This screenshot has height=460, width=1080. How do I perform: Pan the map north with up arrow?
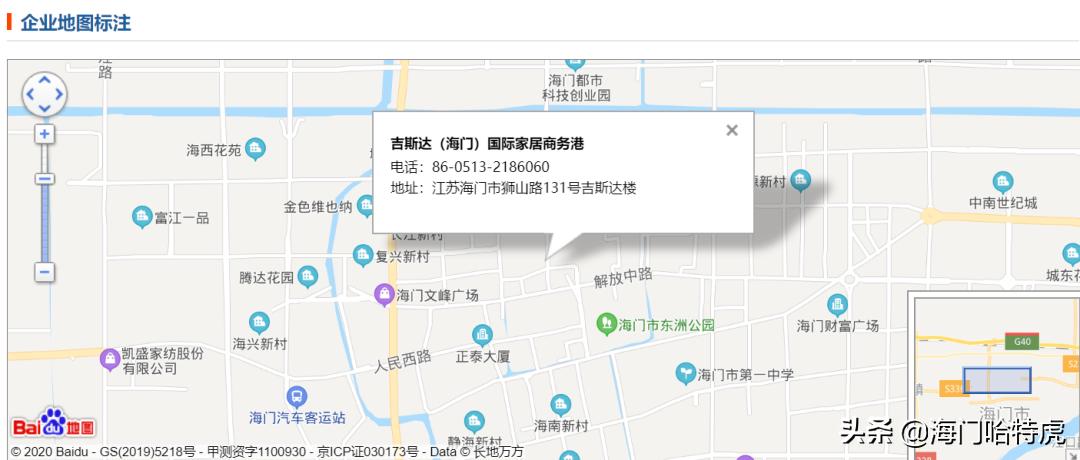[44, 80]
